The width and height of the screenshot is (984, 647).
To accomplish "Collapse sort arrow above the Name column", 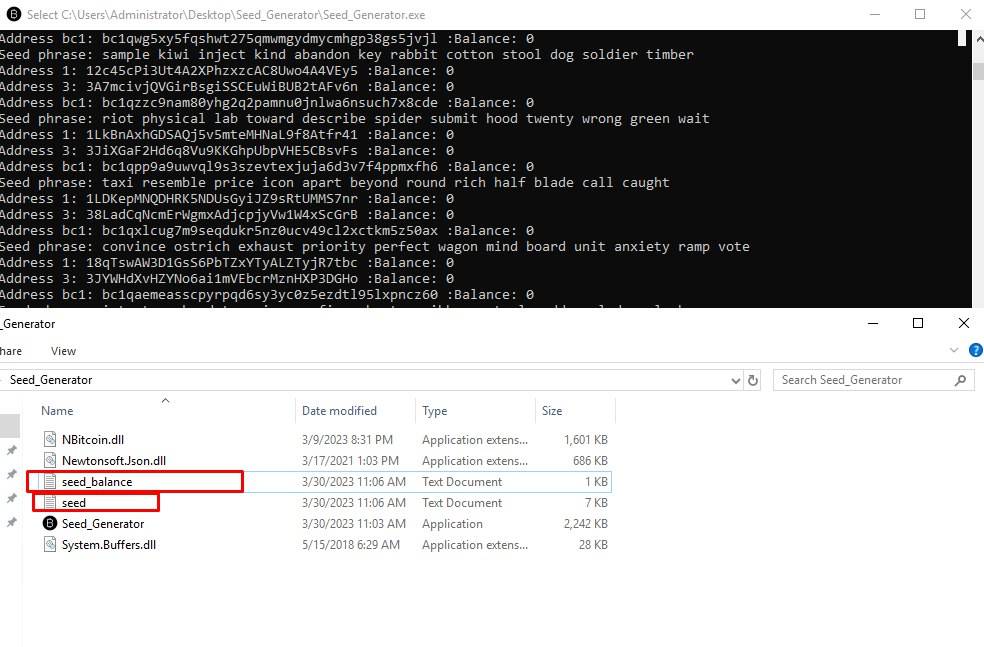I will pos(166,400).
